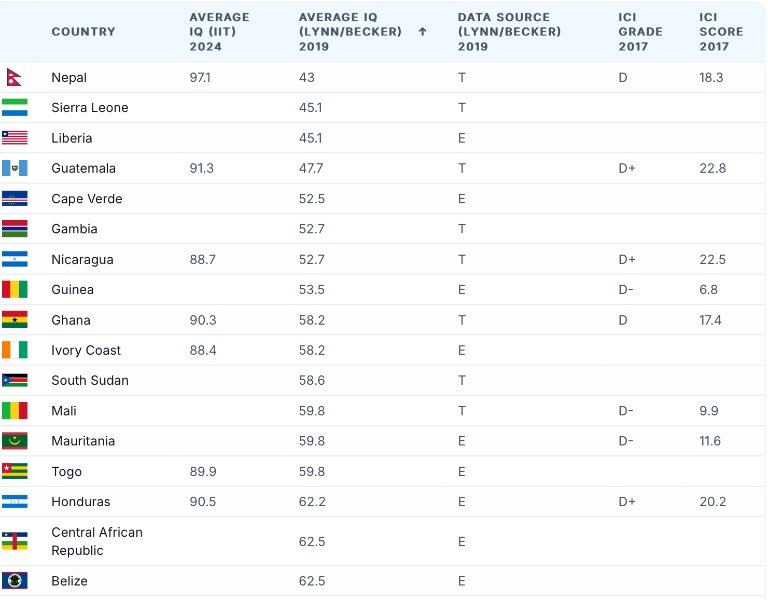Click the Nepal flag icon
The height and width of the screenshot is (600, 768).
13,77
